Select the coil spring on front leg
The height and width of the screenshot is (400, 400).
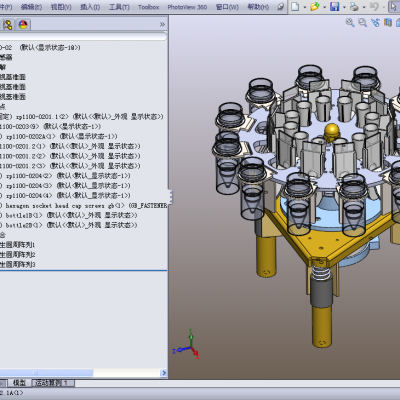click(321, 273)
